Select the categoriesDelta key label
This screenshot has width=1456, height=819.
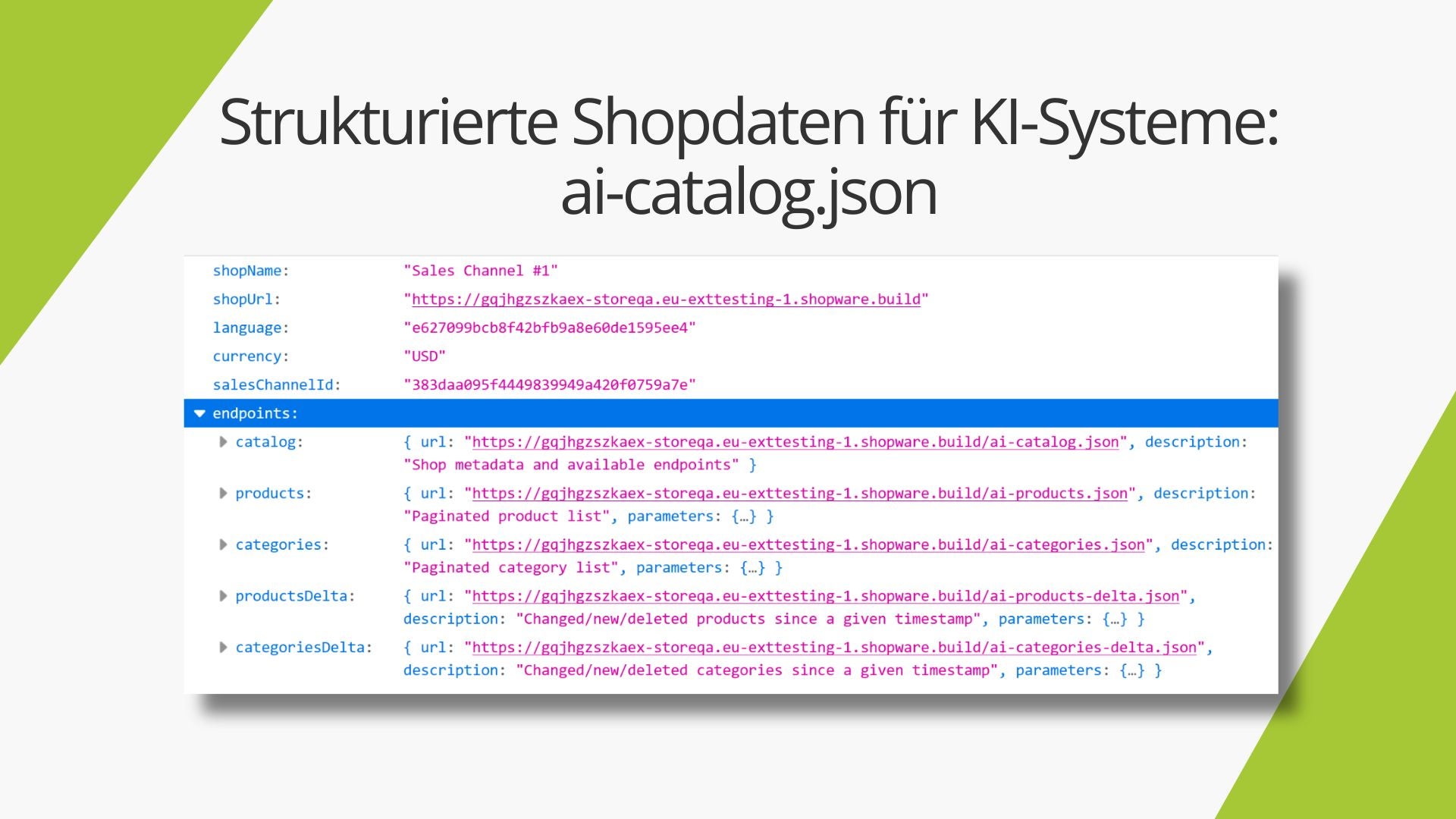click(303, 648)
